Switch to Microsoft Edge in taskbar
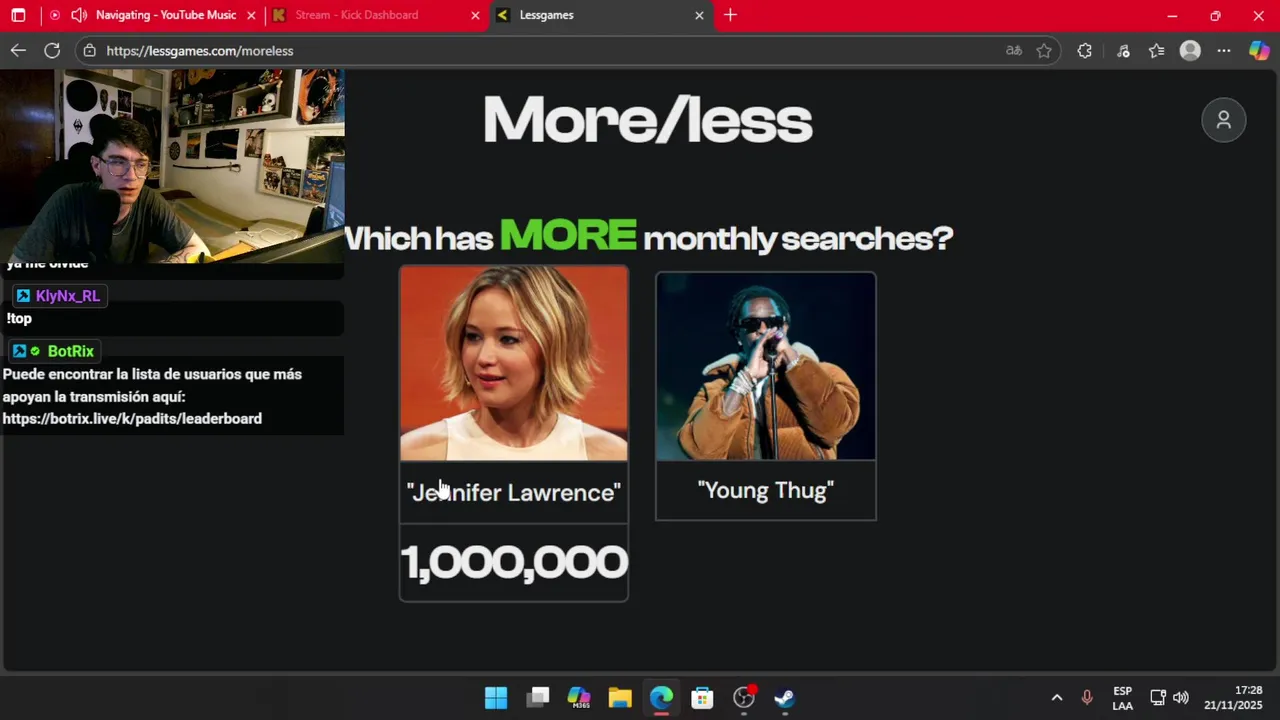 (x=661, y=697)
